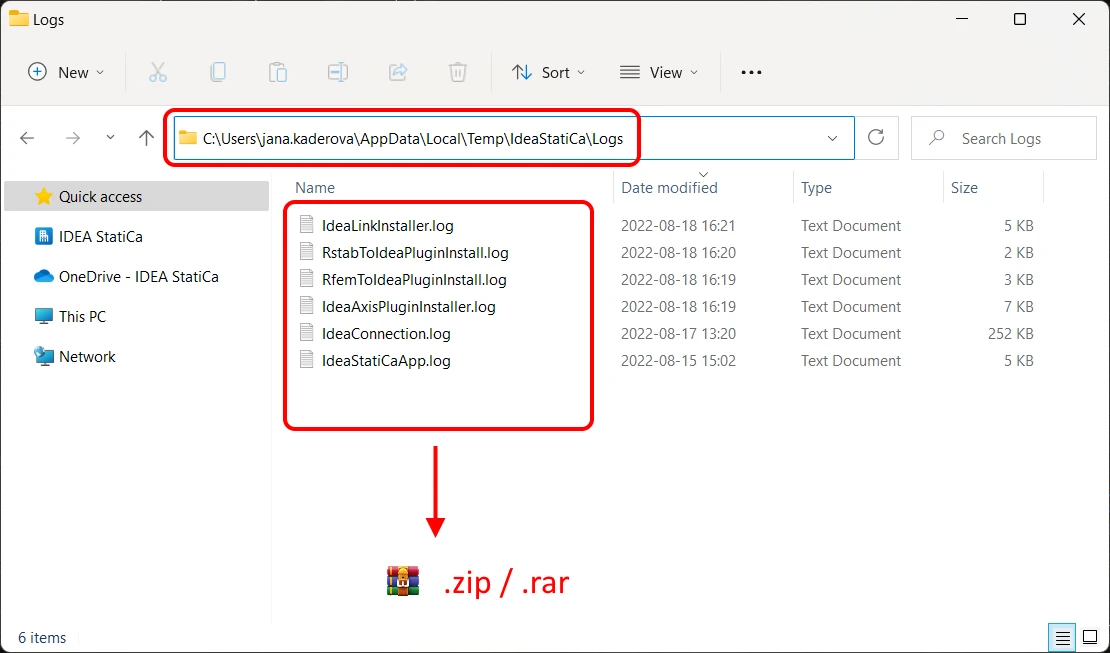Click date 2022-08-15 15:02
Viewport: 1110px width, 653px height.
point(678,360)
